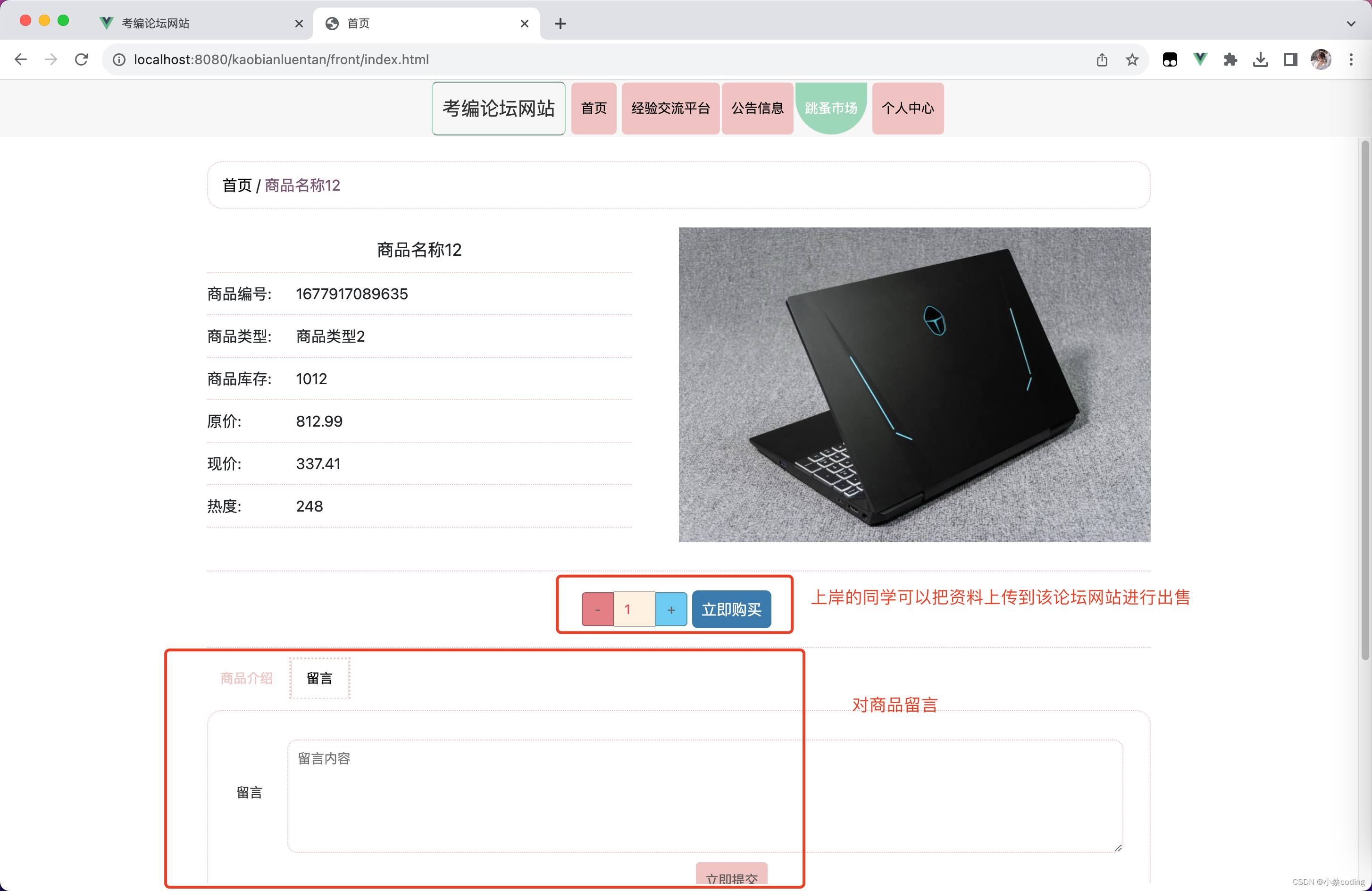The width and height of the screenshot is (1372, 891).
Task: Reload the current page
Action: (x=81, y=59)
